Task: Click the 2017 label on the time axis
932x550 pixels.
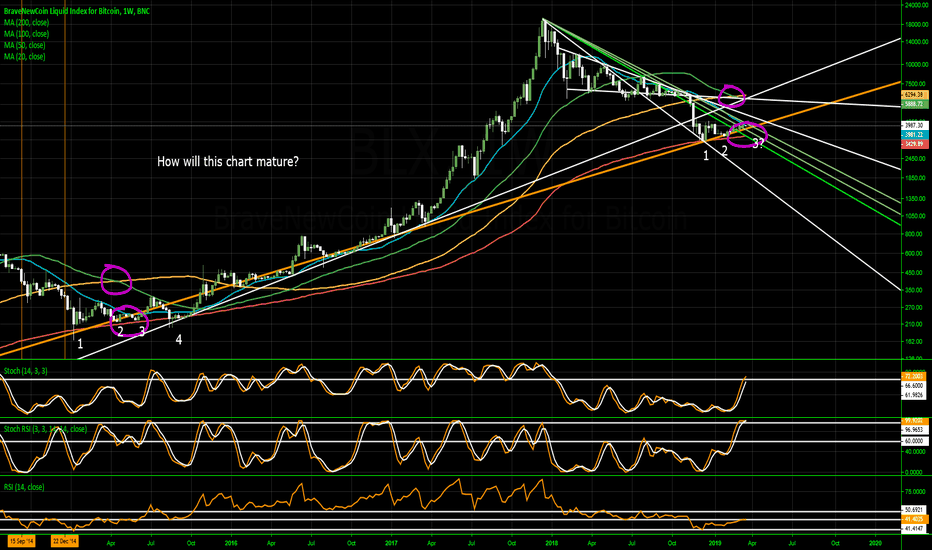Action: (x=391, y=543)
